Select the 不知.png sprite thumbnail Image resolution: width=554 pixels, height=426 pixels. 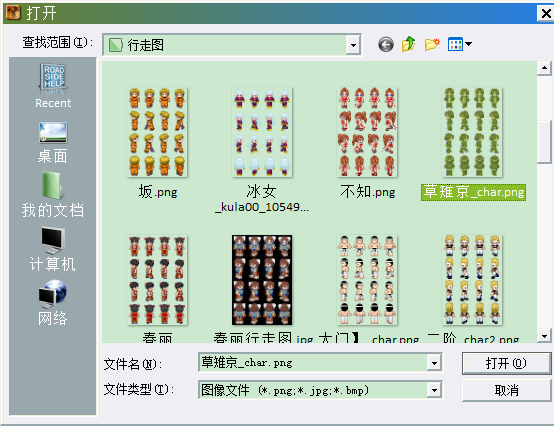coord(367,132)
